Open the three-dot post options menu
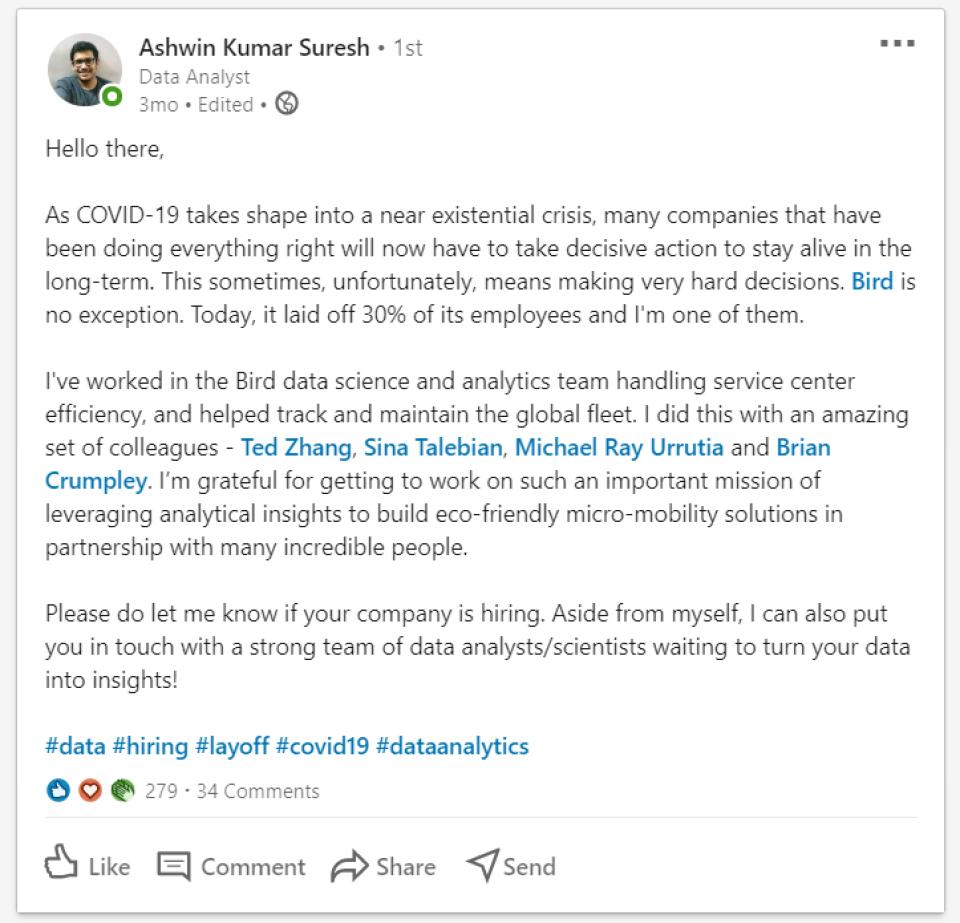The height and width of the screenshot is (923, 960). coord(897,44)
